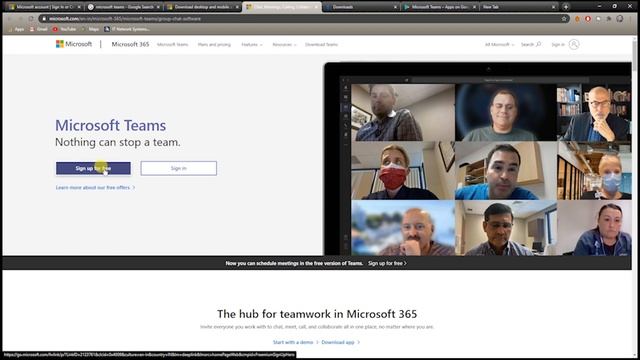Click the white Sign in button
Screen dimensions: 640x360
point(178,168)
